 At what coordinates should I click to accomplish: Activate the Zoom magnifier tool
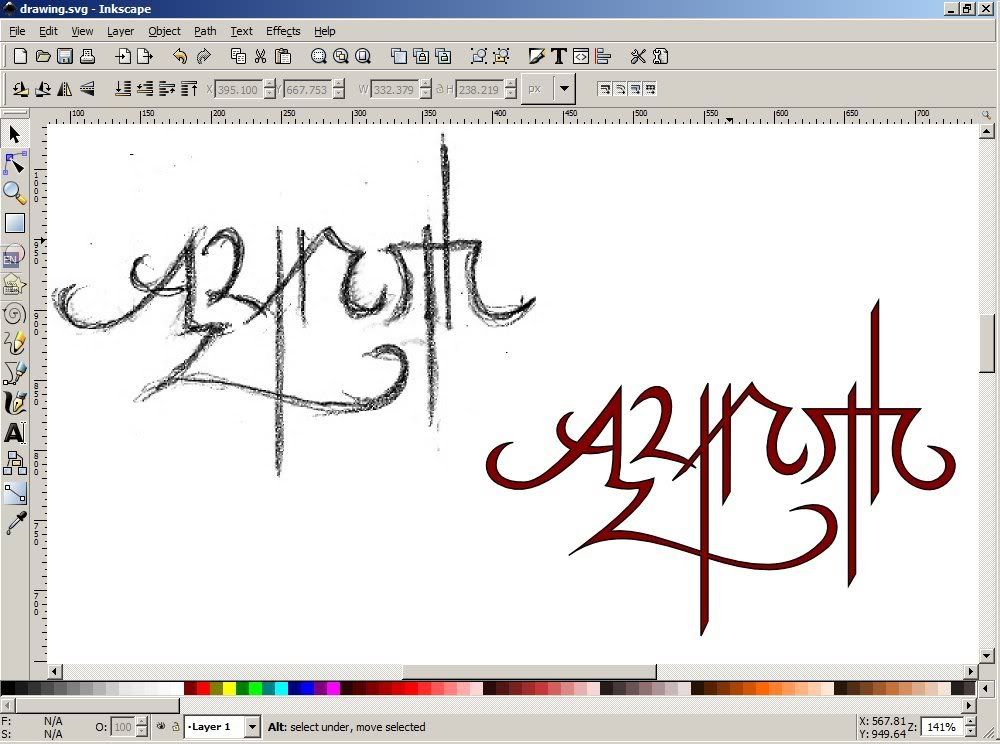coord(14,192)
